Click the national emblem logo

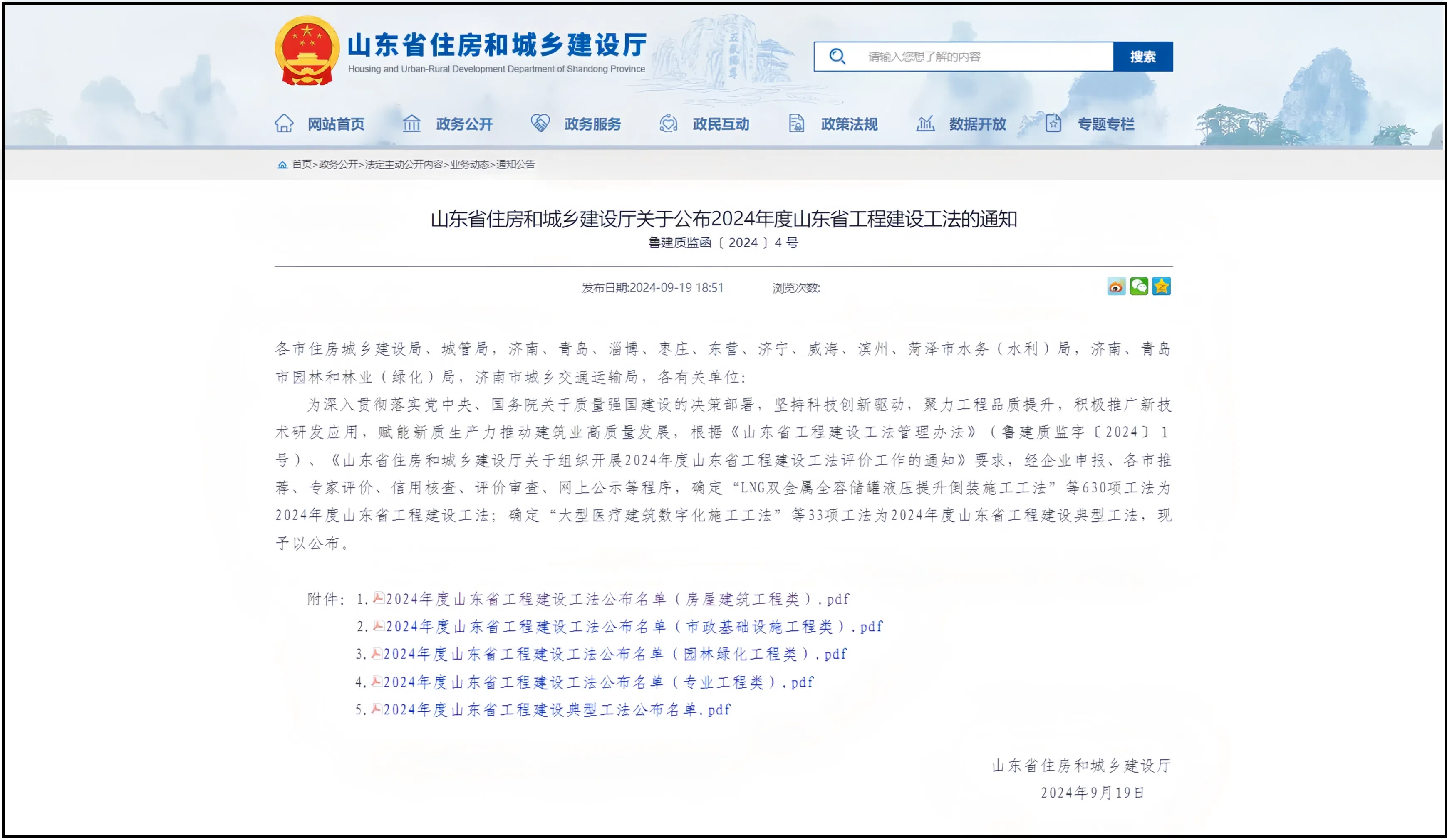[307, 50]
